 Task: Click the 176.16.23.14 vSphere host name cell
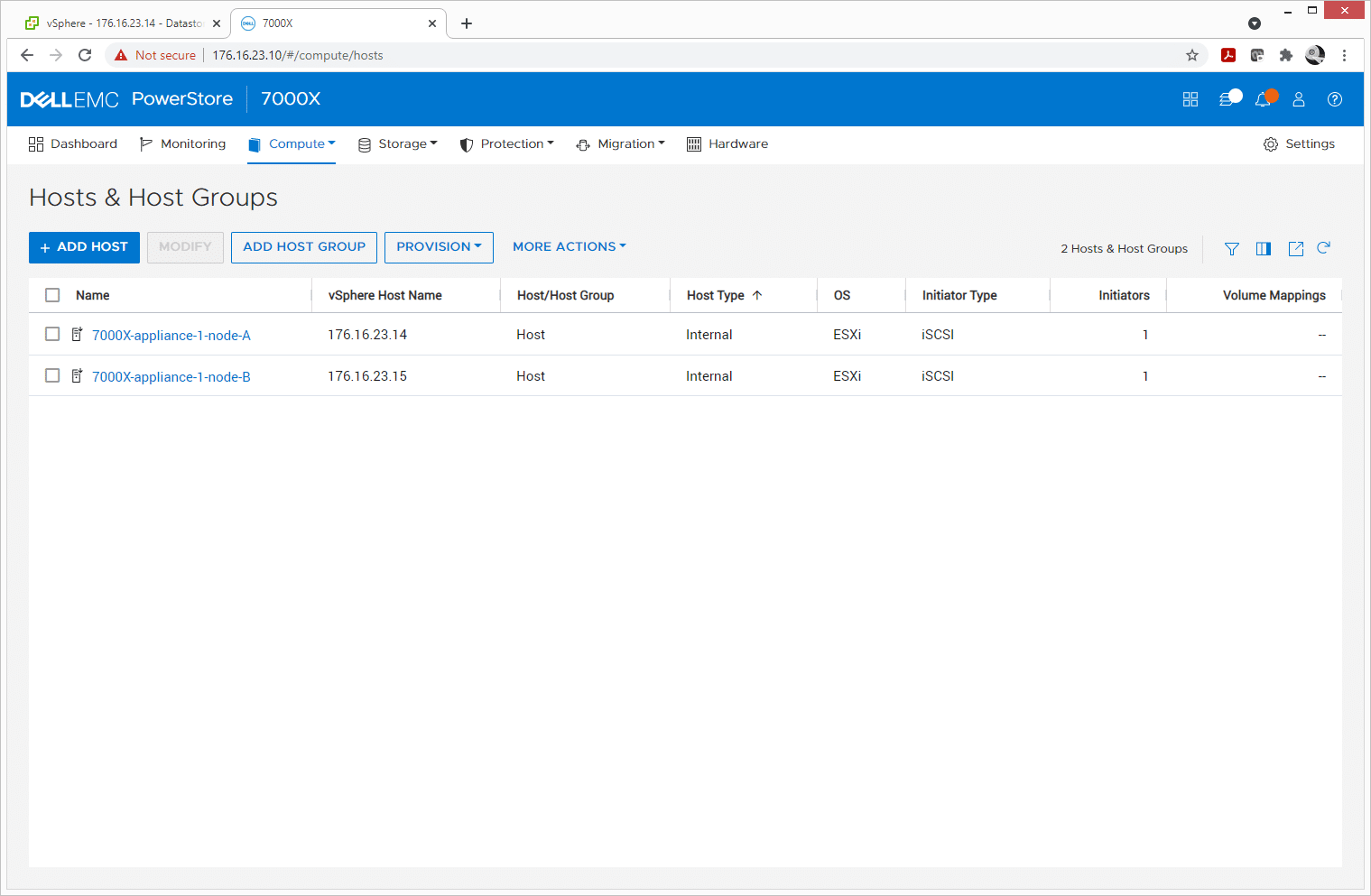click(x=367, y=335)
